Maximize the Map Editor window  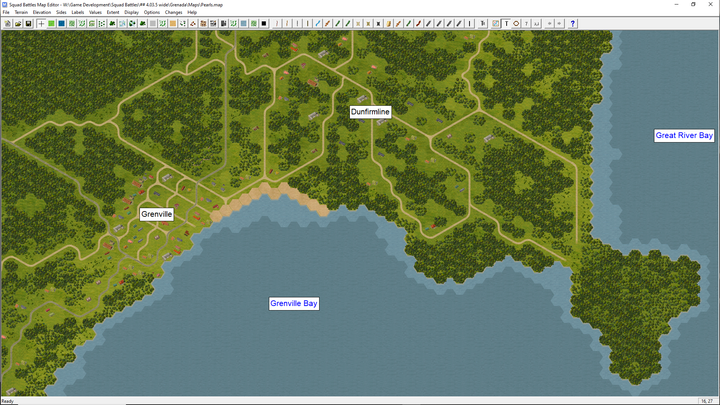click(693, 4)
